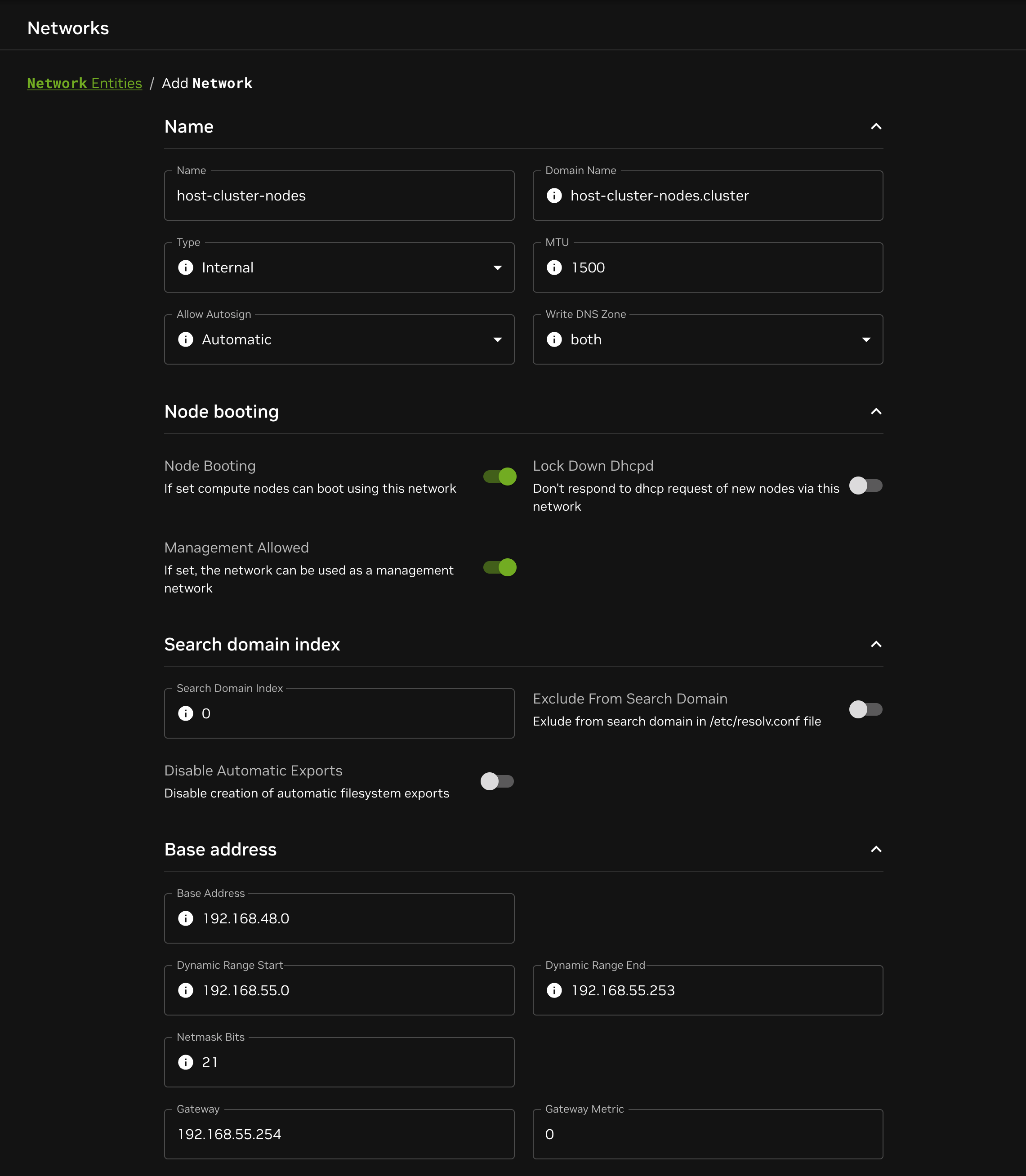Click the Dynamic Range End info icon
Screen dimensions: 1026x1176
(553, 990)
